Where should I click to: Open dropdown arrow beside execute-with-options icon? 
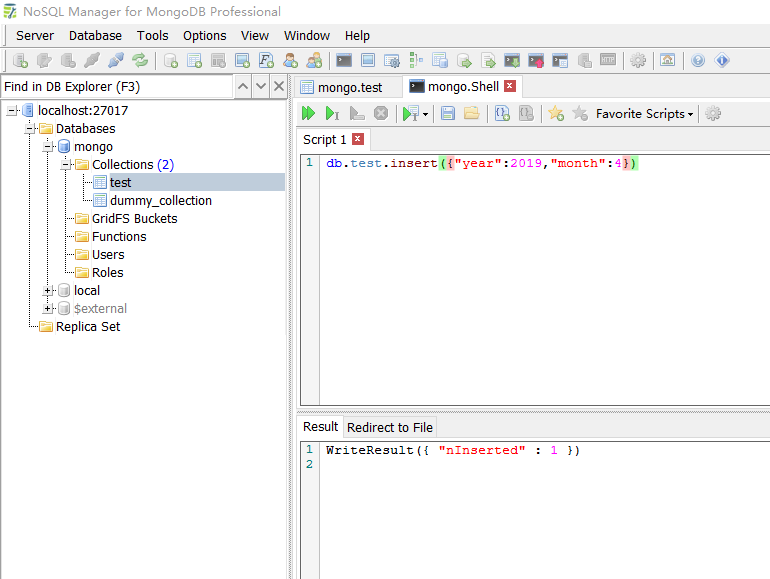click(425, 114)
